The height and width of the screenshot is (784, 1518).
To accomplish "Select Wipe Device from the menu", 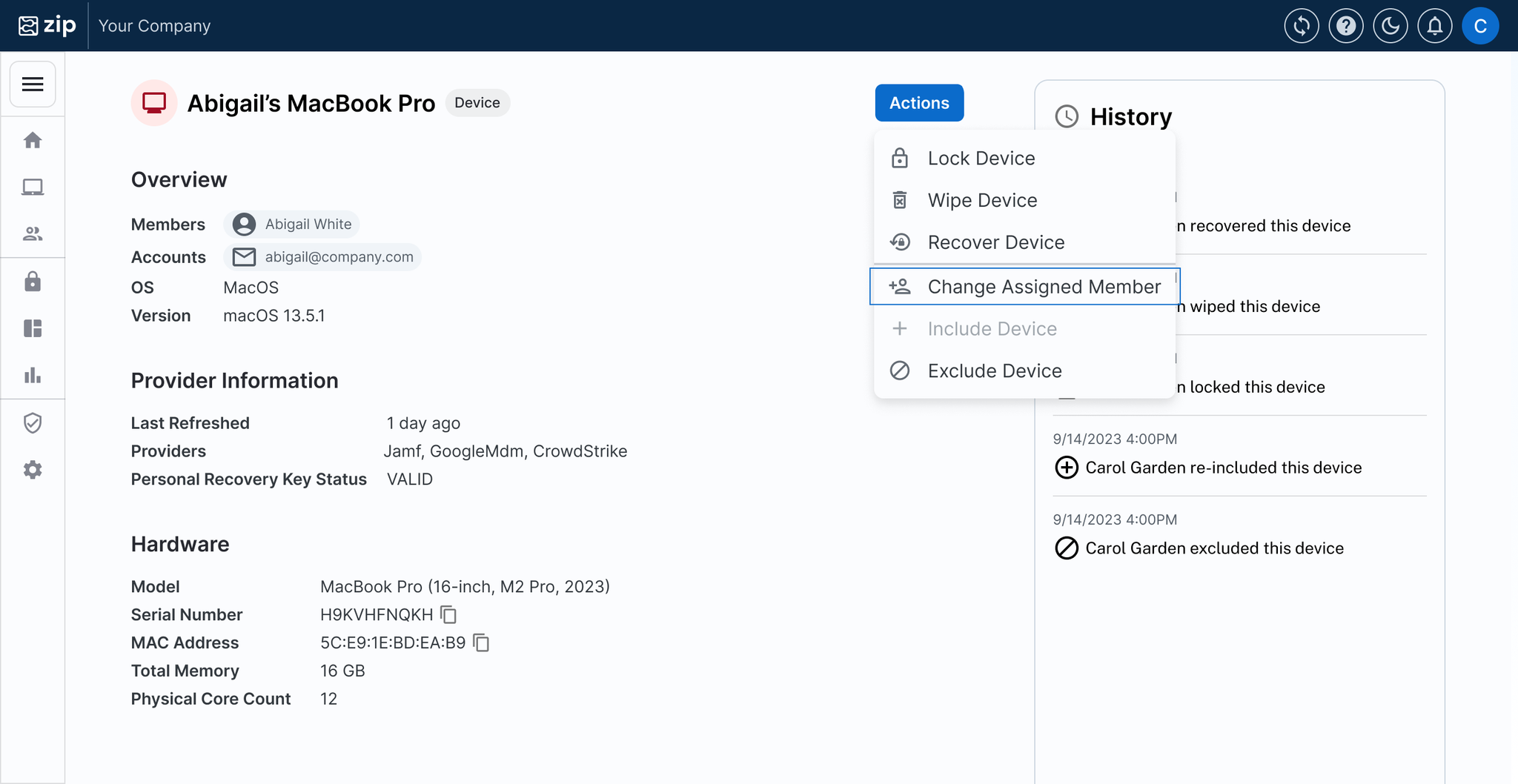I will tap(981, 201).
